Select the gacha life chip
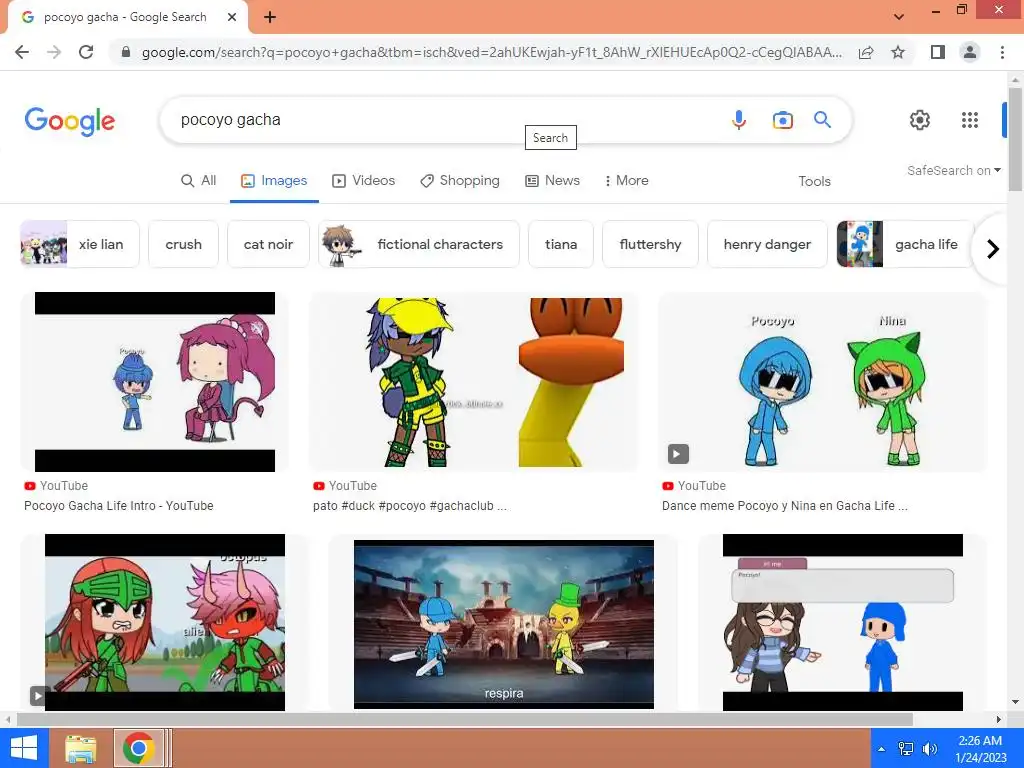 coord(905,244)
